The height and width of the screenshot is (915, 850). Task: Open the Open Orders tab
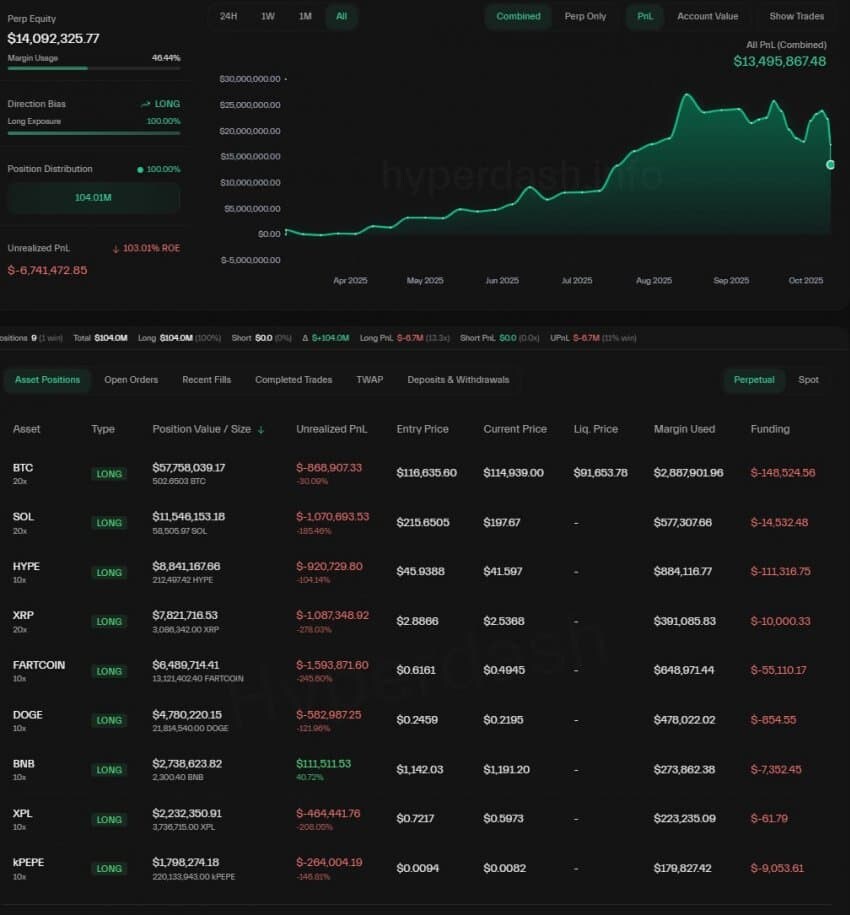[x=131, y=380]
